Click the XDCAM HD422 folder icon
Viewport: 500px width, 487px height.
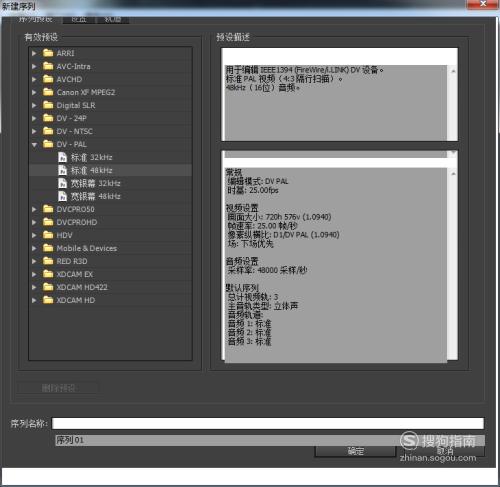click(x=48, y=287)
